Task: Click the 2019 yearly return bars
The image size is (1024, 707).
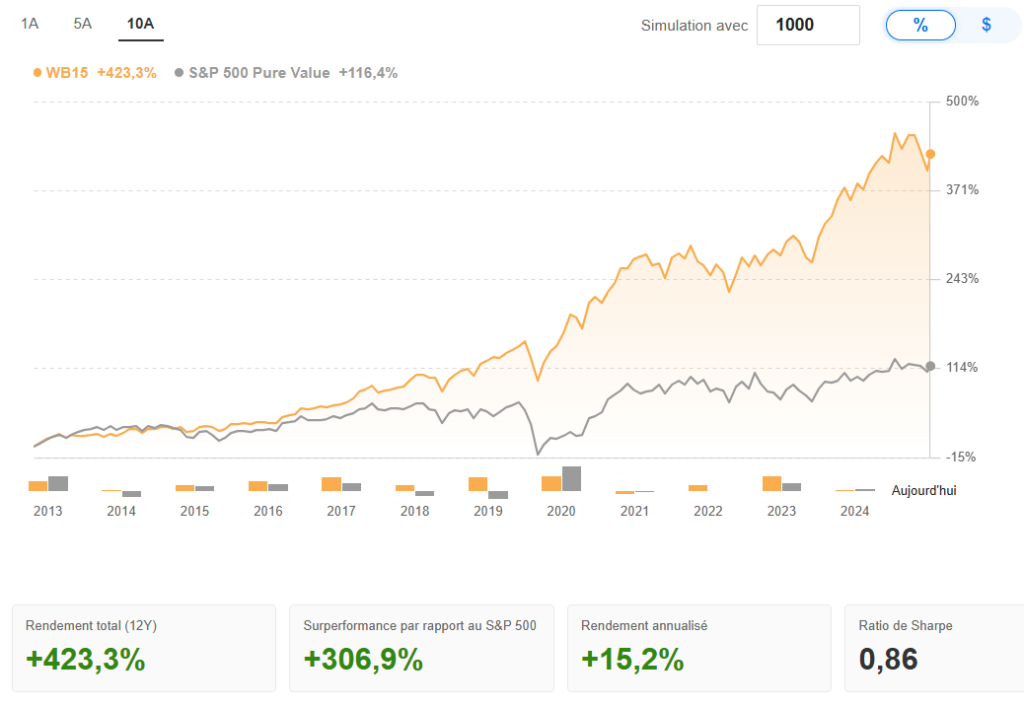Action: (488, 486)
